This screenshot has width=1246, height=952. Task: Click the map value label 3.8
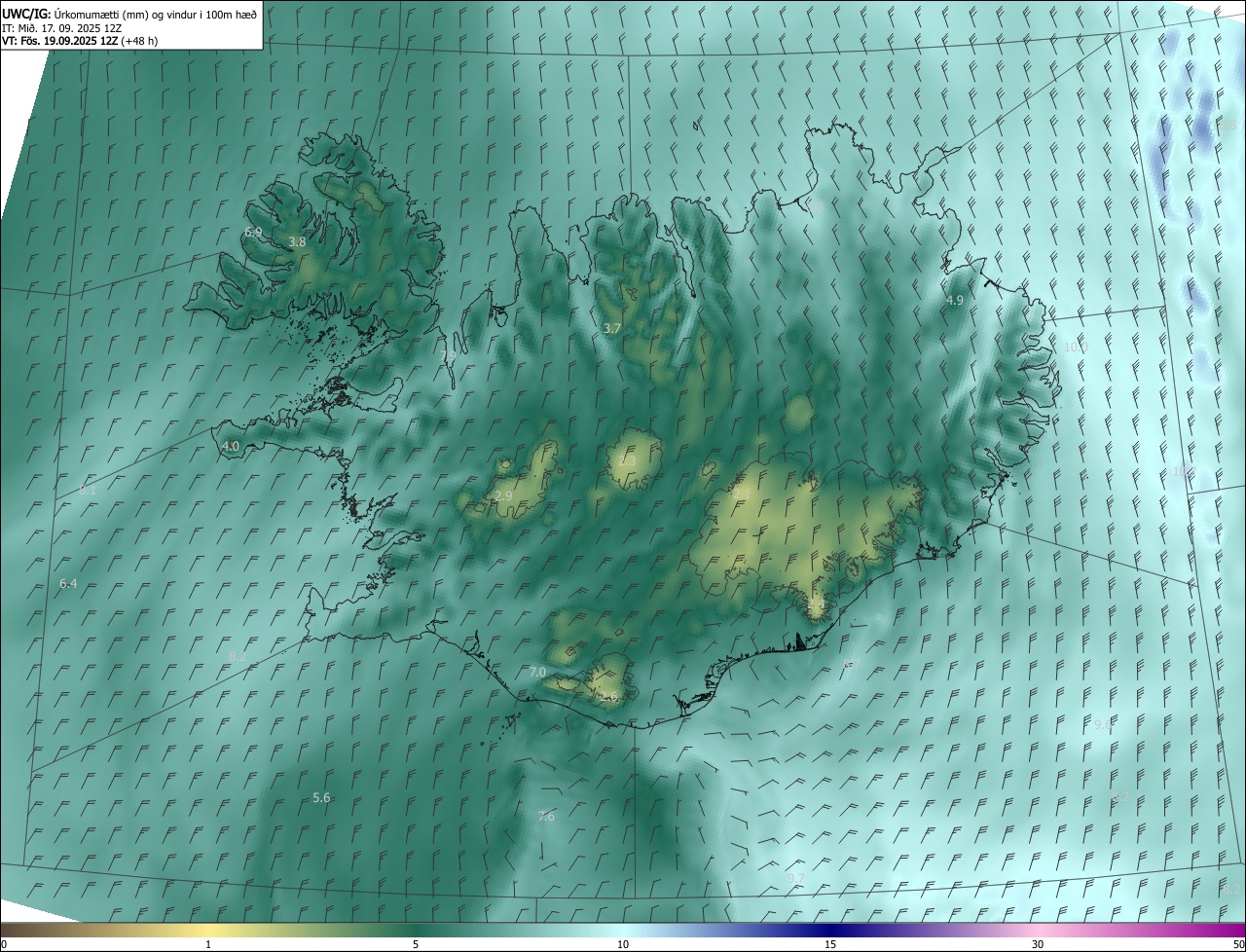(x=297, y=241)
